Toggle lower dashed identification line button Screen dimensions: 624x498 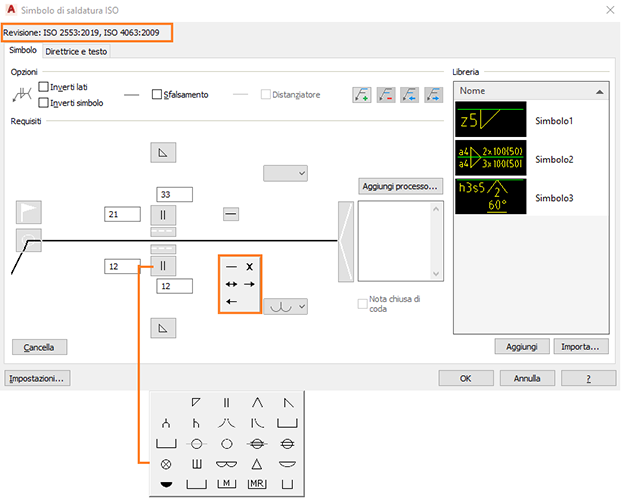pyautogui.click(x=163, y=249)
